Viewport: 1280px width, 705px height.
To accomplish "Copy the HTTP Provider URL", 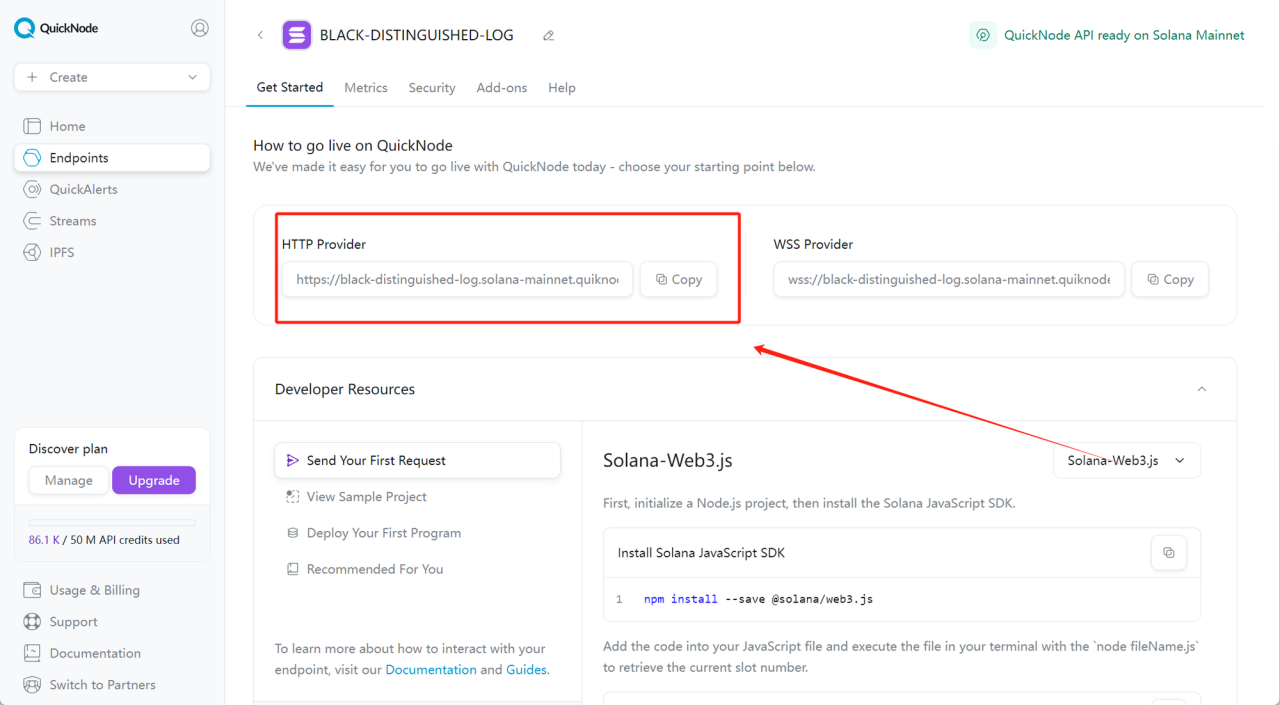I will click(x=679, y=280).
